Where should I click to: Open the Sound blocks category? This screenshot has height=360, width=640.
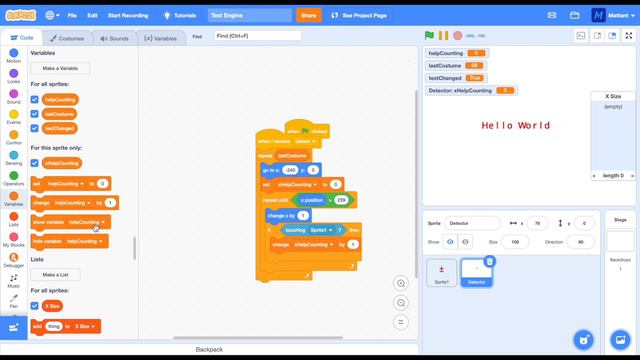point(13,97)
